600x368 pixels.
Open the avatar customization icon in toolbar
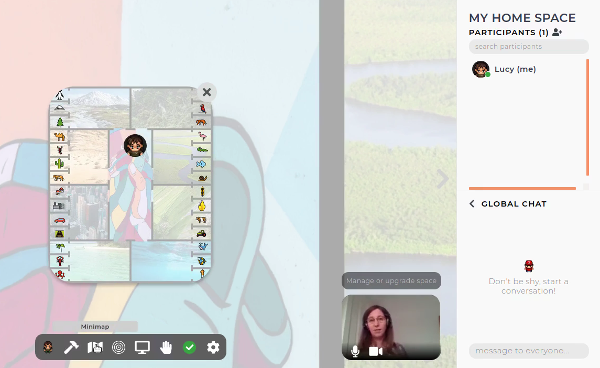(x=48, y=347)
